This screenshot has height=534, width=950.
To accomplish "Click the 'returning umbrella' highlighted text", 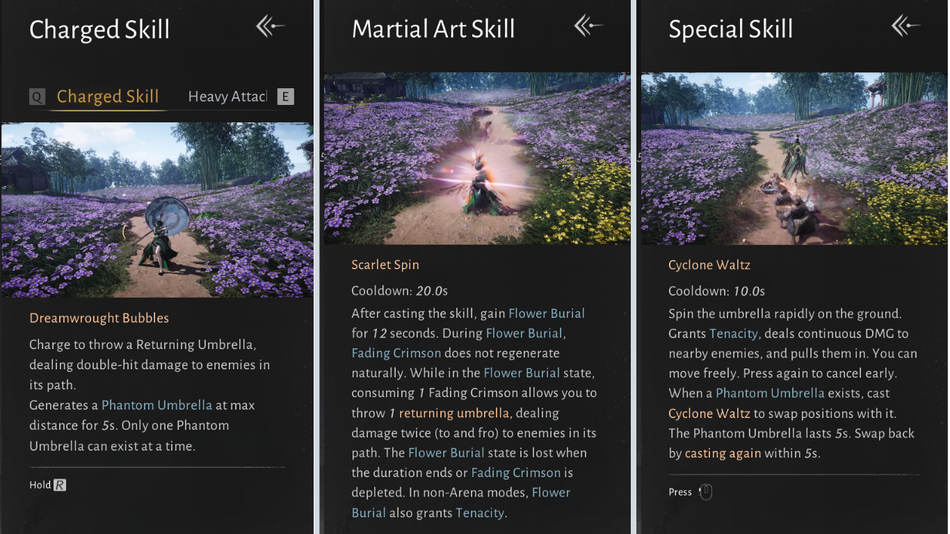I will coord(454,413).
